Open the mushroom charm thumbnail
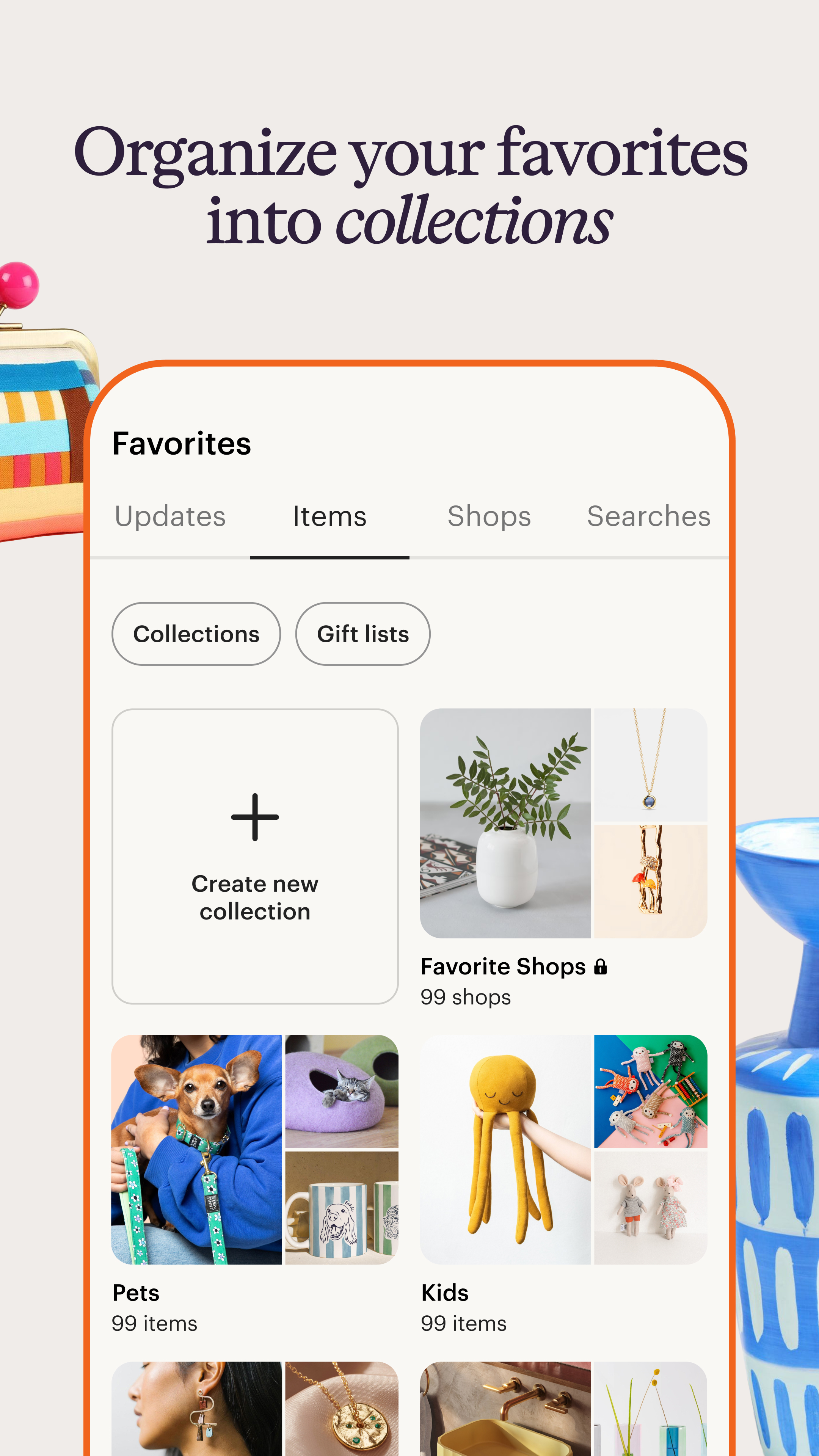Screen dimensions: 819x1456 (651, 882)
